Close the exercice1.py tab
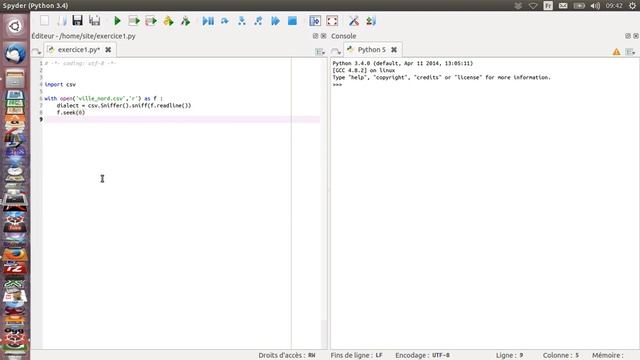The image size is (640, 360). click(108, 49)
